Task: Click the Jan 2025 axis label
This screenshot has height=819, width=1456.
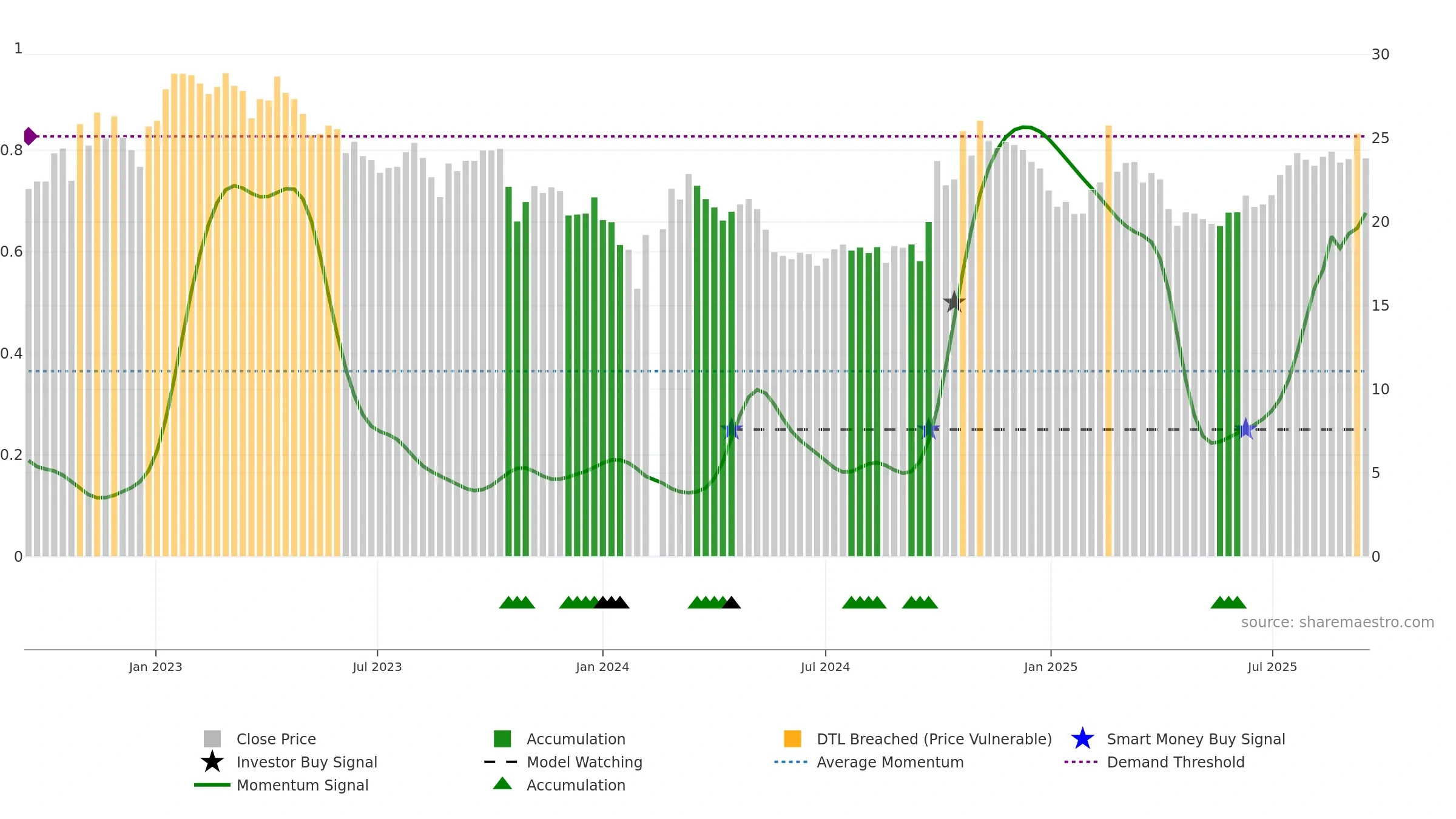Action: [1051, 667]
